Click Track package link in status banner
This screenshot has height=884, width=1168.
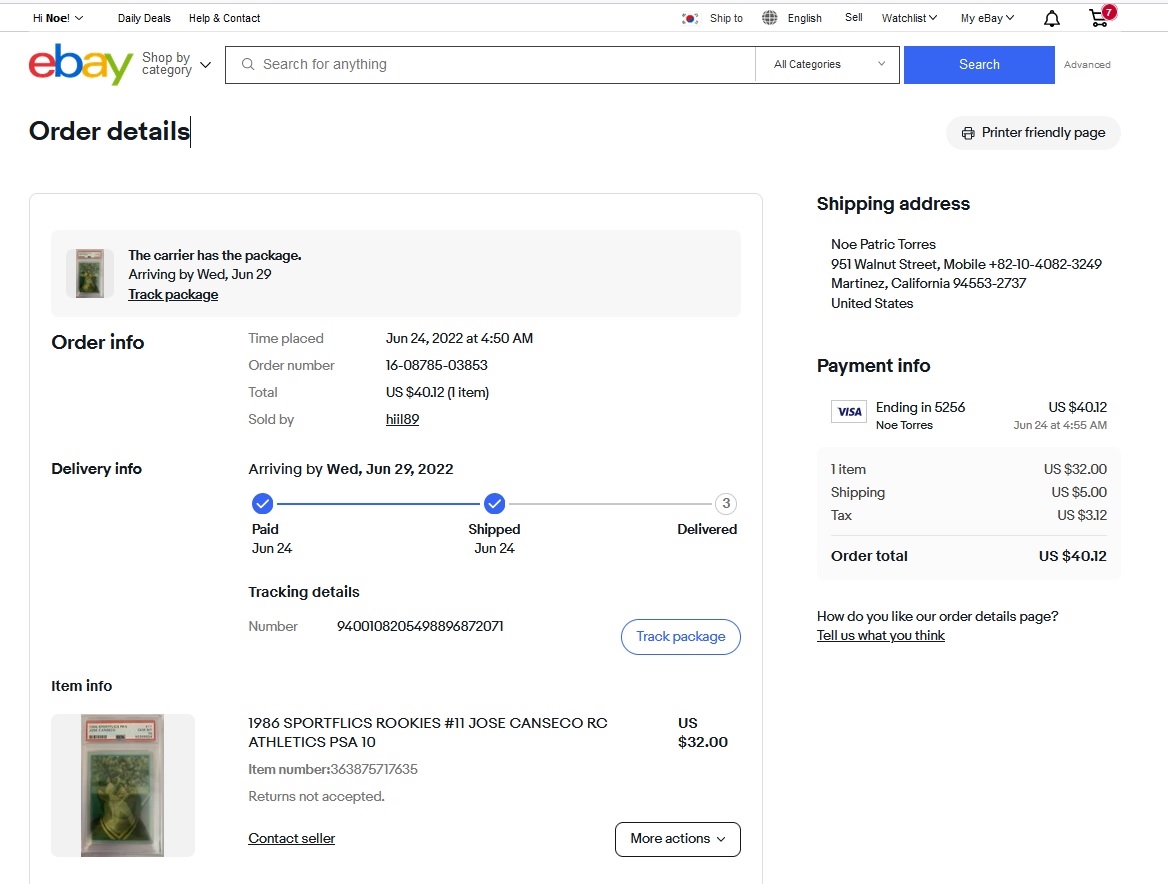(173, 295)
